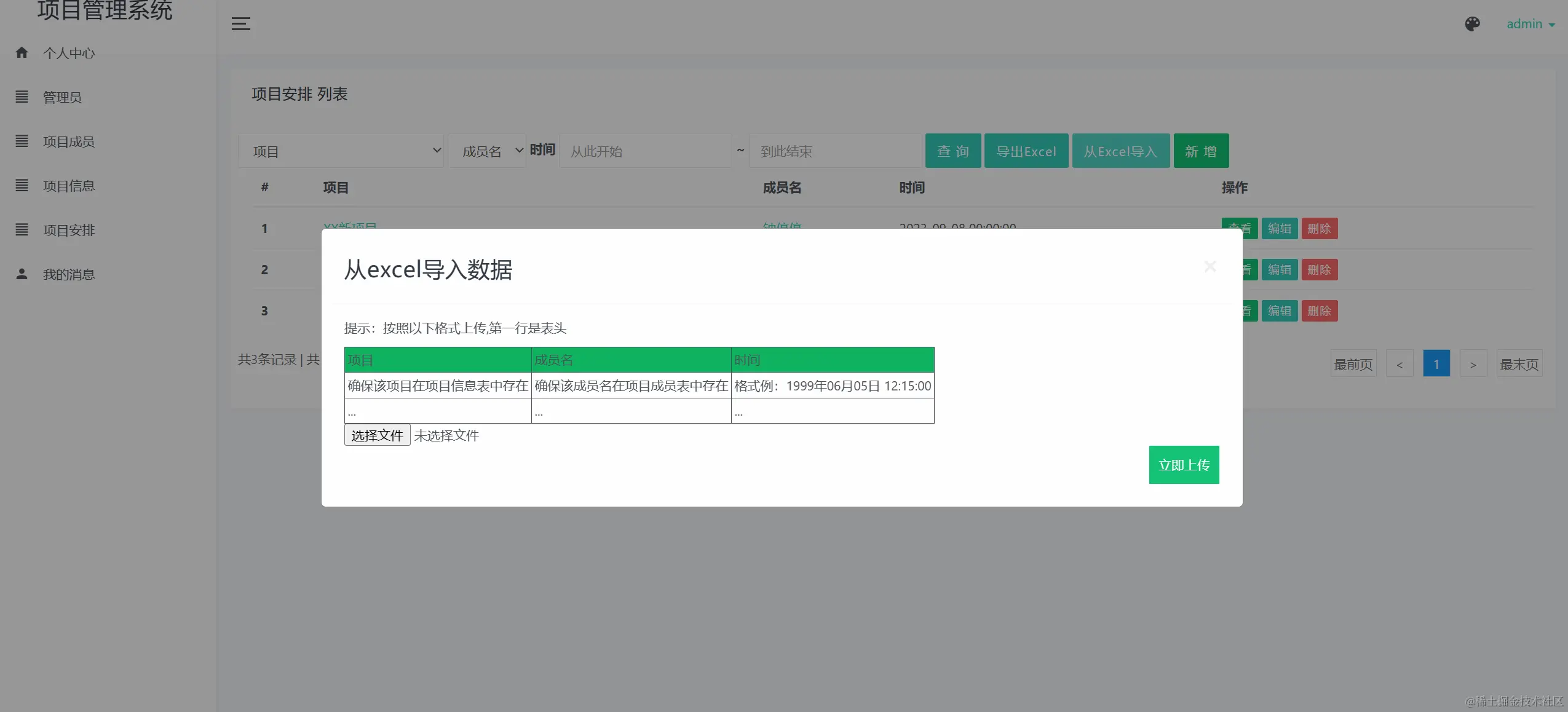
Task: Close the excel import dialog
Action: 1210,266
